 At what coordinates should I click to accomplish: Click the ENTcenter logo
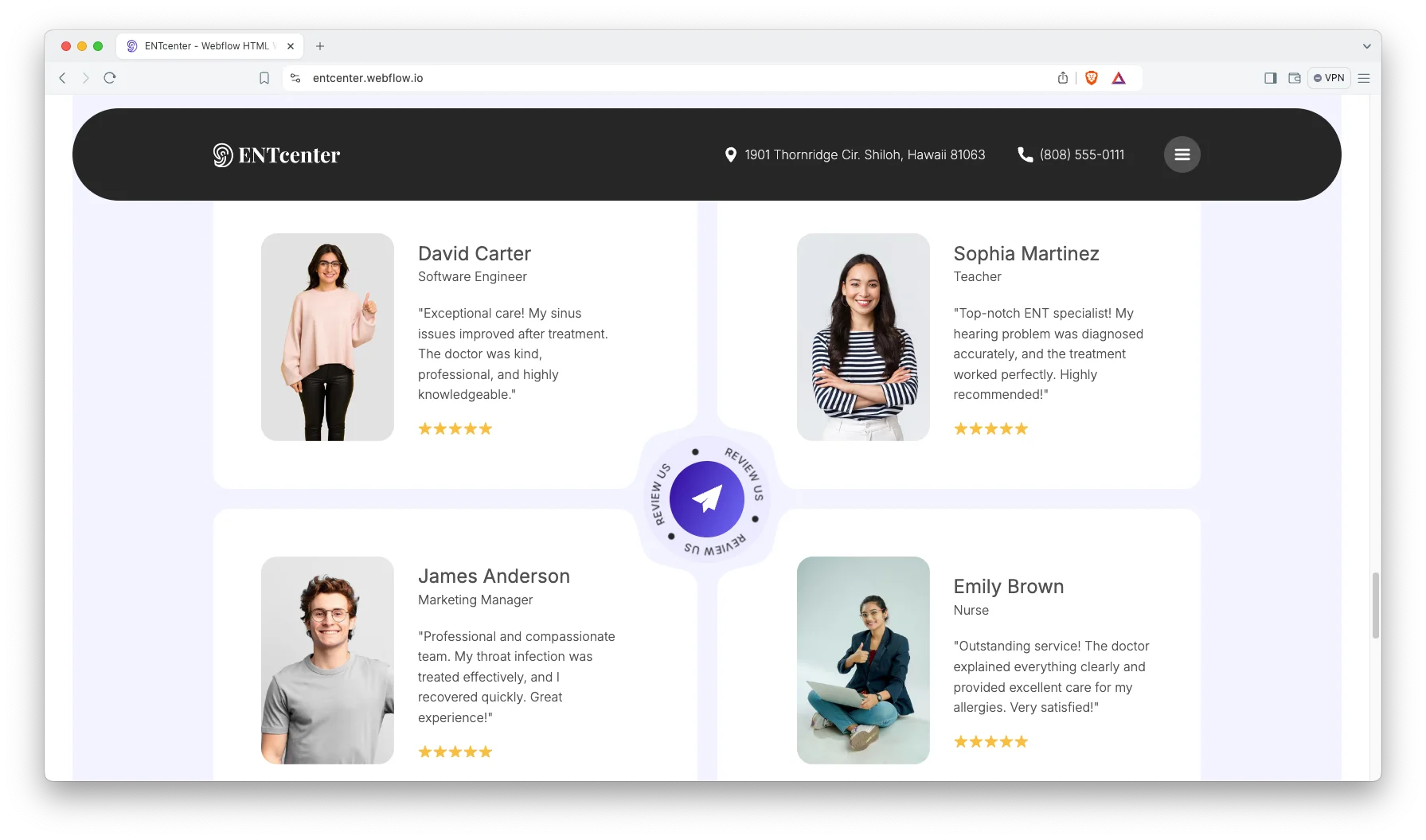tap(276, 154)
